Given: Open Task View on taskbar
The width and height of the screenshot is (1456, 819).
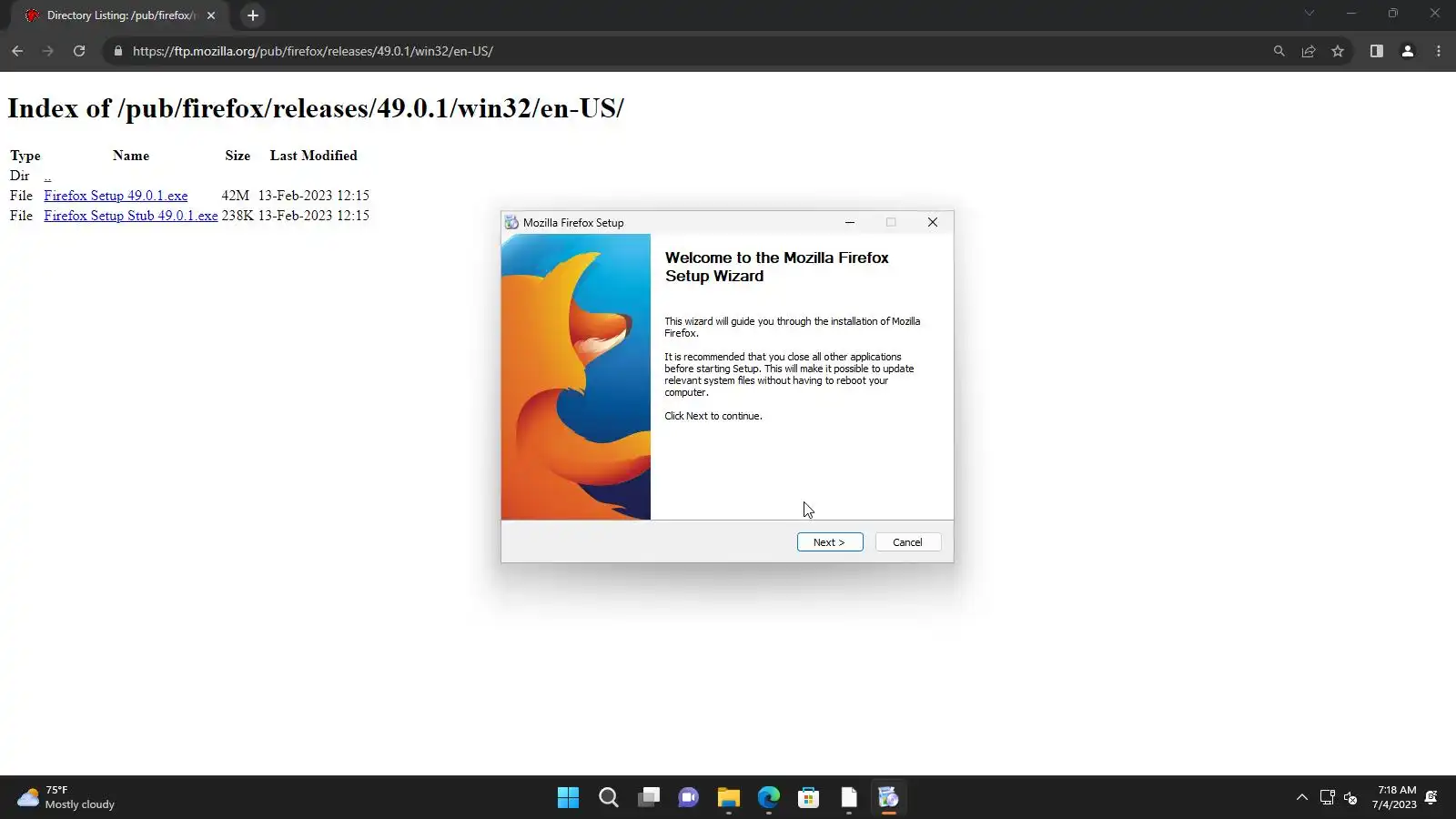Looking at the screenshot, I should tap(649, 798).
